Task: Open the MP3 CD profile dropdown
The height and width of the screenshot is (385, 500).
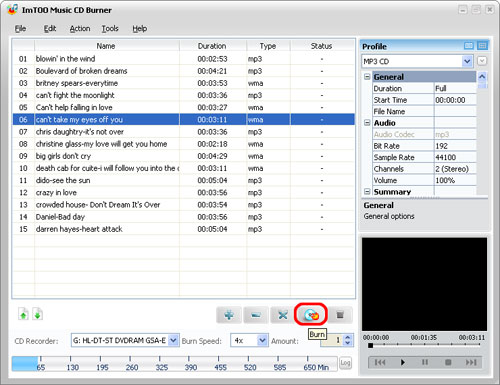Action: [467, 61]
